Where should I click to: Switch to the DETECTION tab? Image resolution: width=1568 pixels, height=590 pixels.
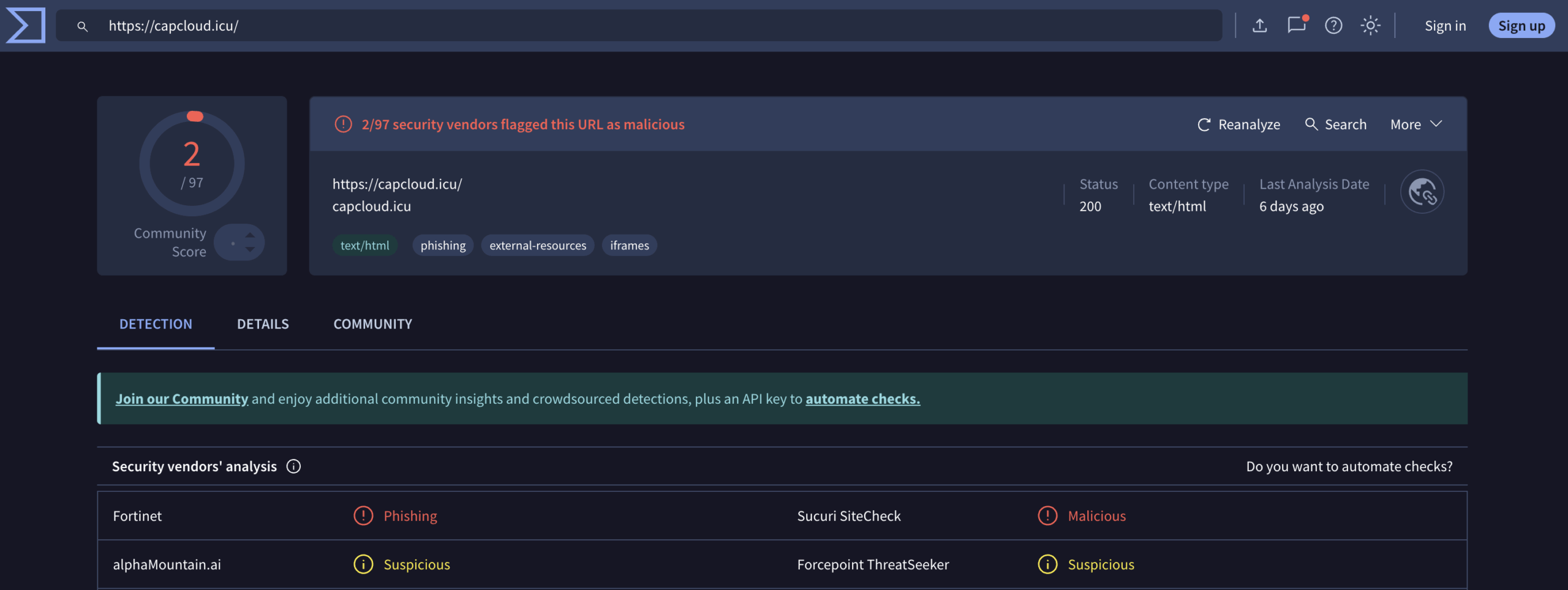156,324
